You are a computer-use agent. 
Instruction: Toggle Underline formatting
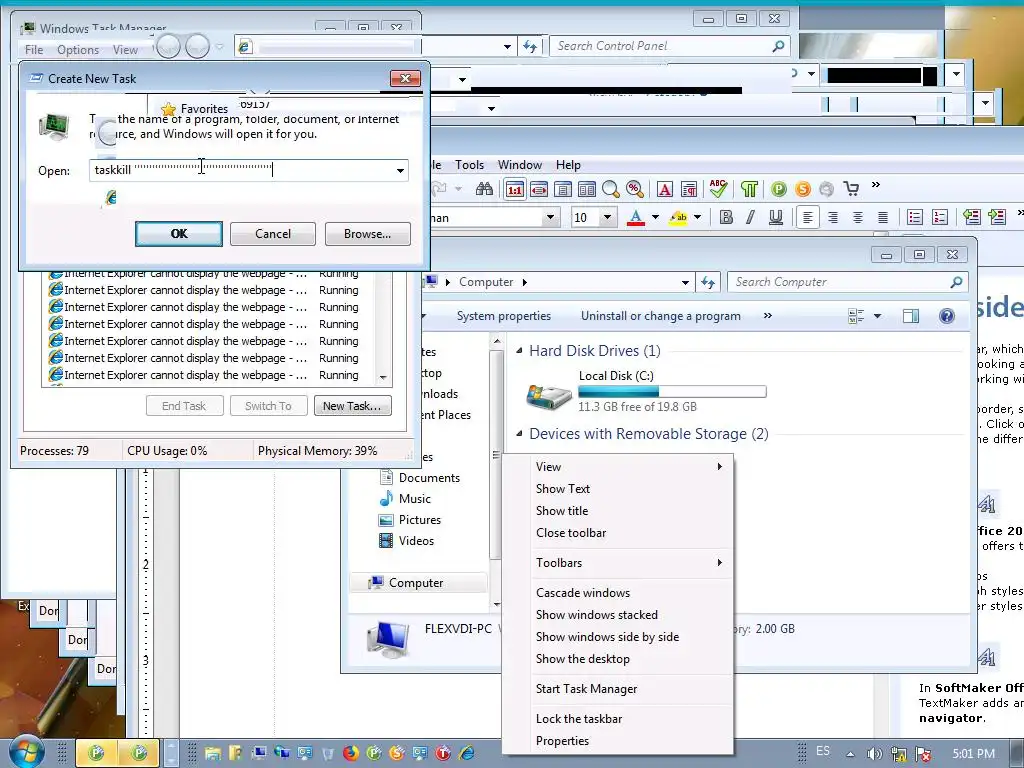click(x=775, y=217)
